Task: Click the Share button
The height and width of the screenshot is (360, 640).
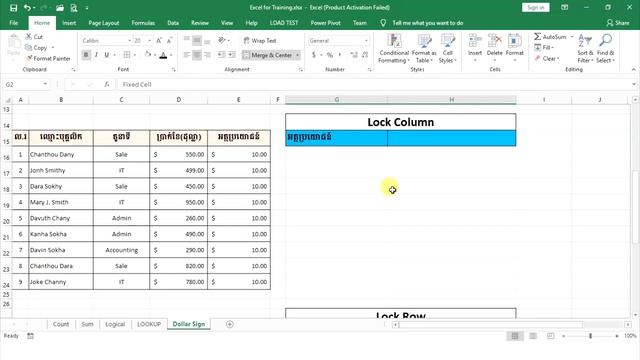Action: click(x=618, y=23)
